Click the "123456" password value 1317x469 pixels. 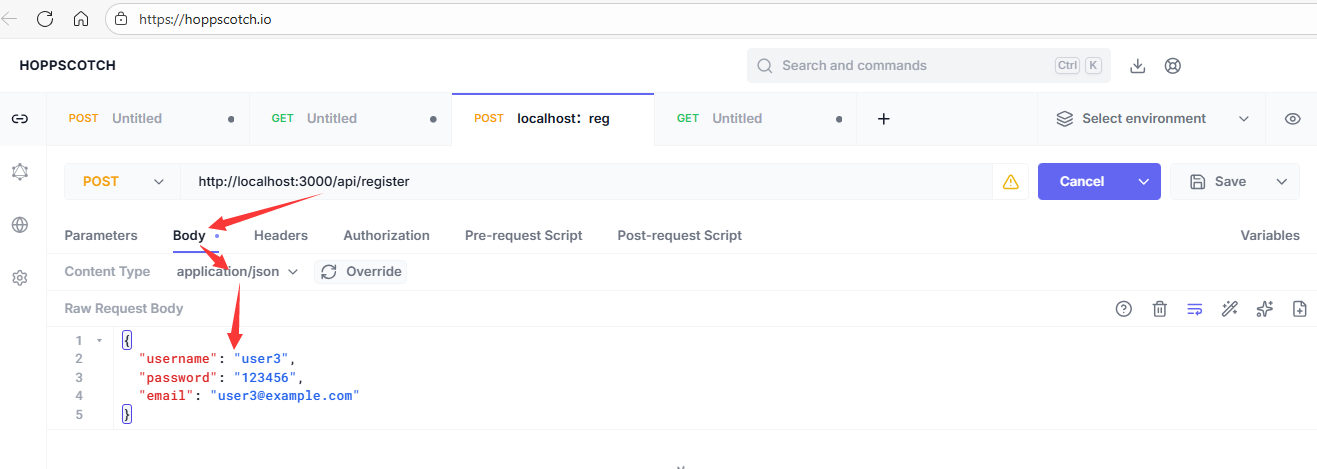[266, 378]
